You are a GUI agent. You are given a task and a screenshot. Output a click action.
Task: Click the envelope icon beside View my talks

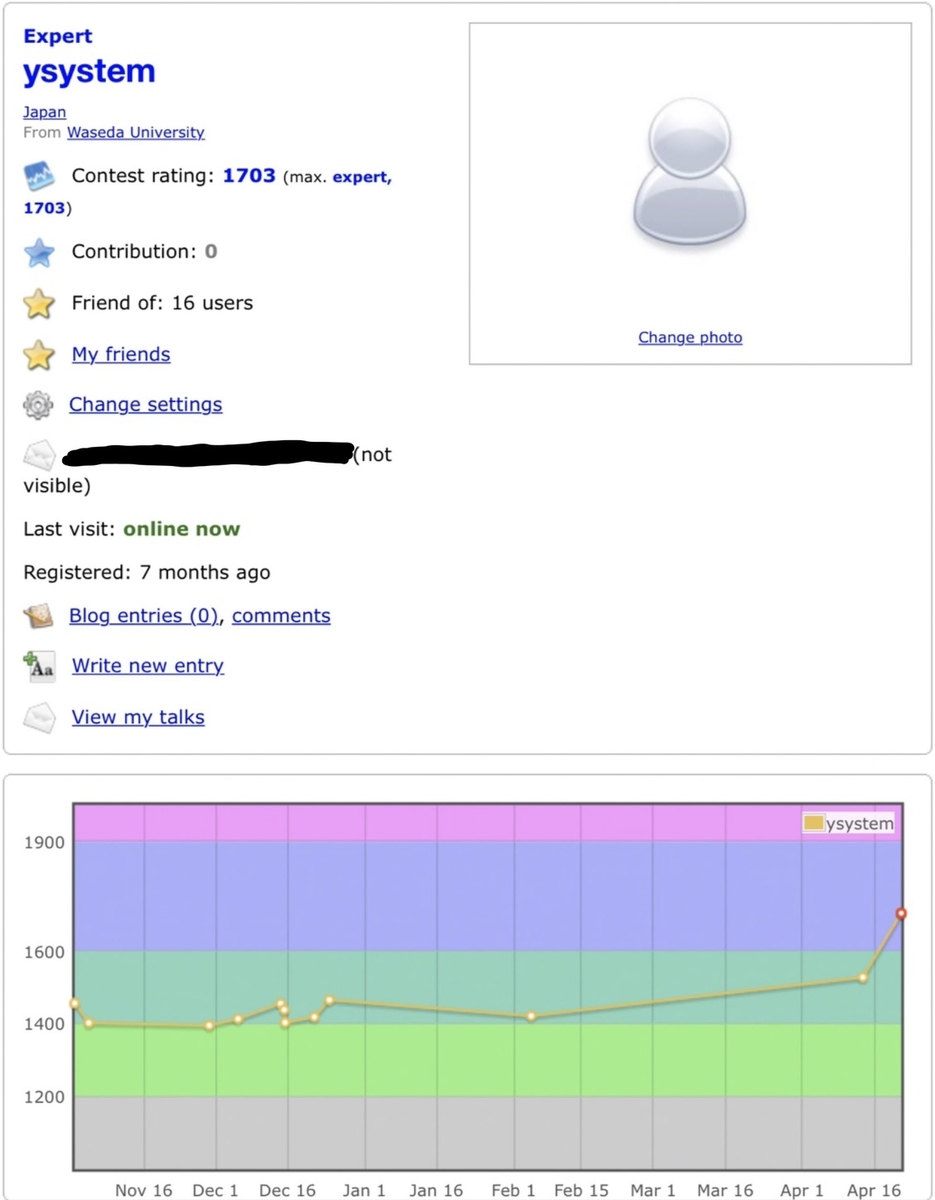tap(38, 718)
